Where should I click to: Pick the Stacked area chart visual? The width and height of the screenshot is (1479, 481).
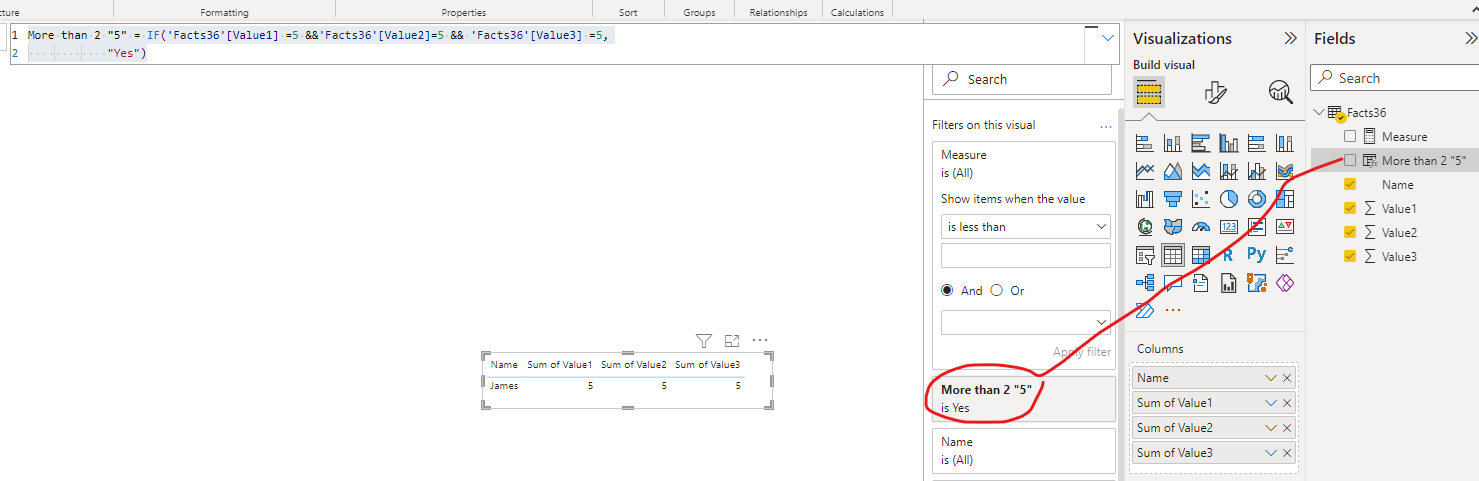coord(1201,171)
